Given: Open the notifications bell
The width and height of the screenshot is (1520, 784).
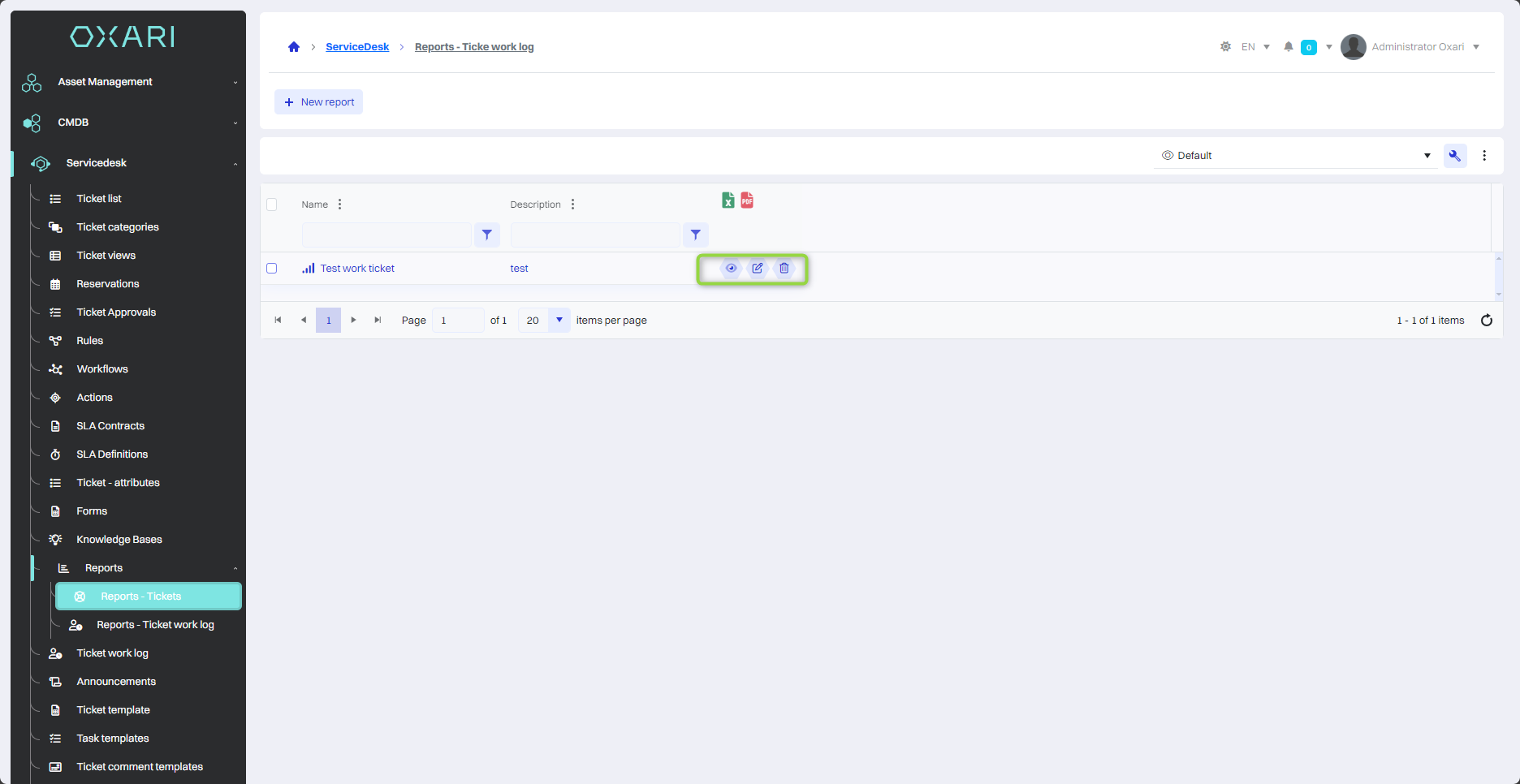Looking at the screenshot, I should [x=1288, y=47].
